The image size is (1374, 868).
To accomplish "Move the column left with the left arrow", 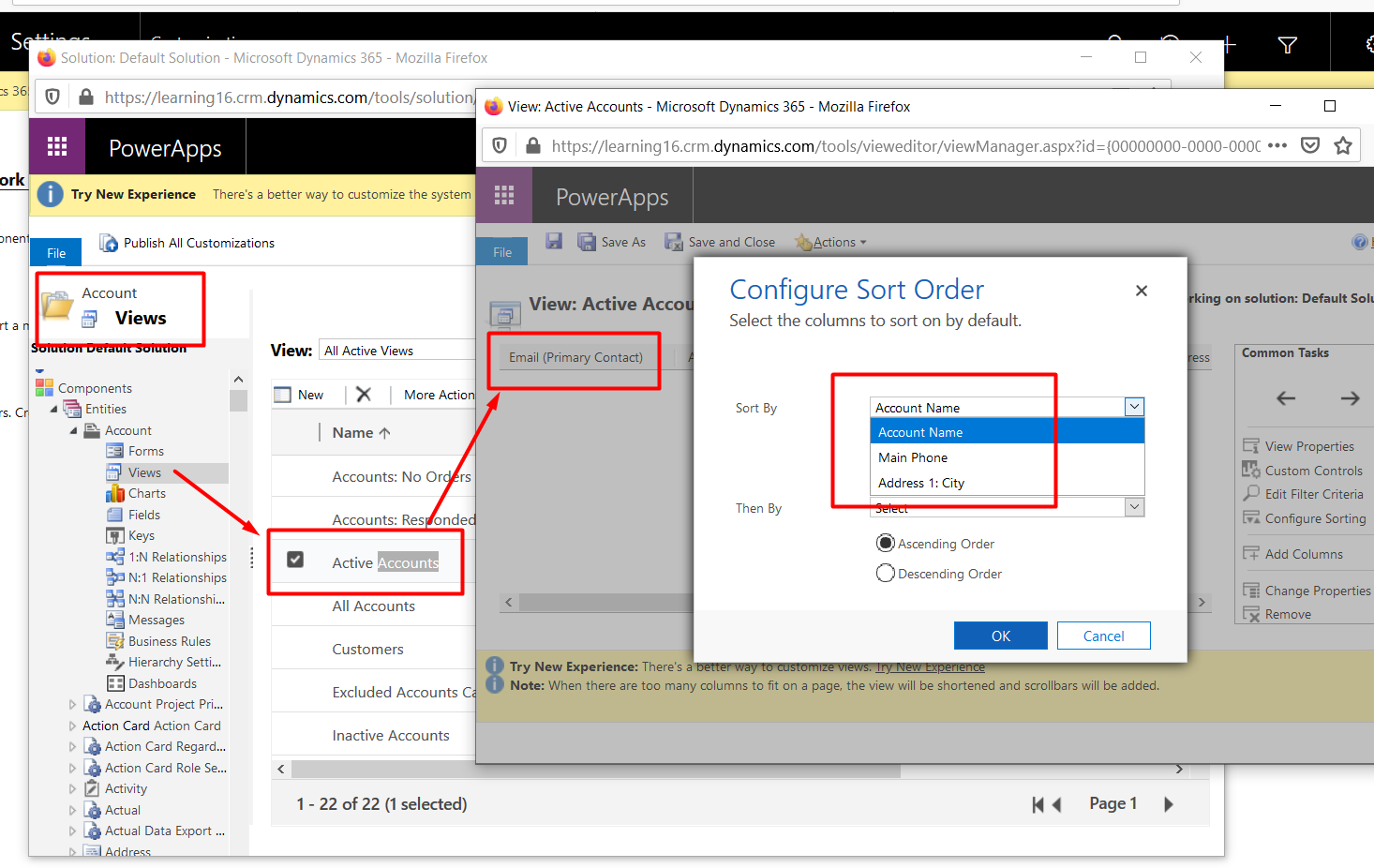I will tap(1286, 398).
